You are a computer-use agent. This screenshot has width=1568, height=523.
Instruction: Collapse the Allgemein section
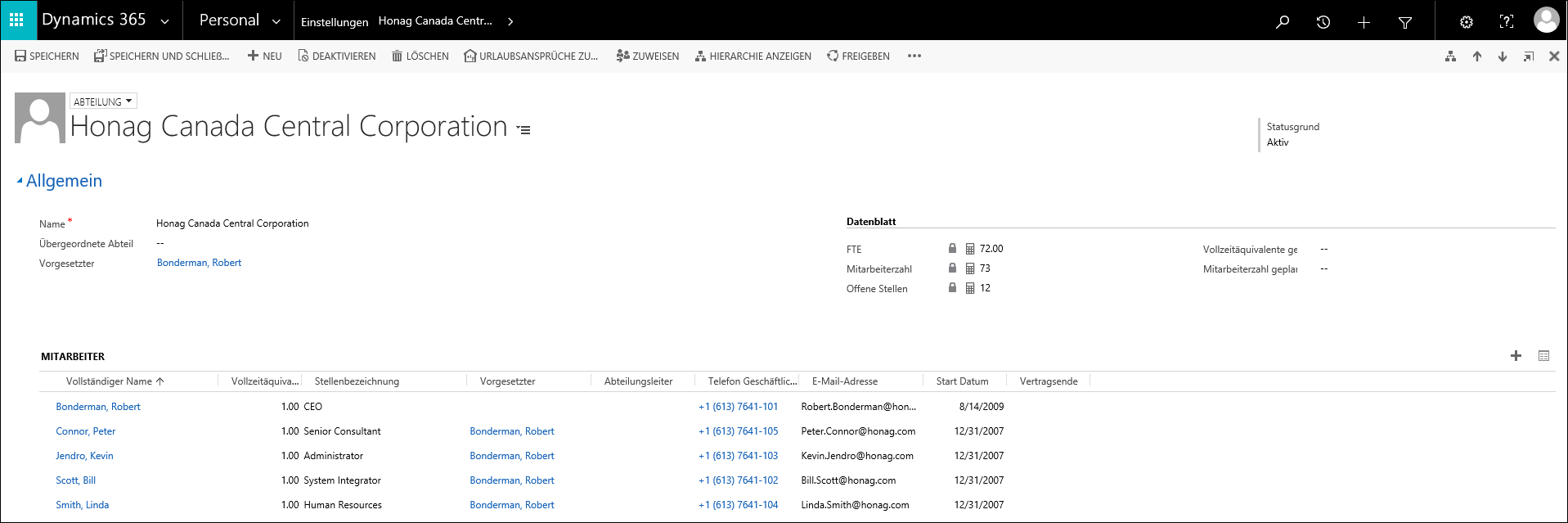click(20, 181)
